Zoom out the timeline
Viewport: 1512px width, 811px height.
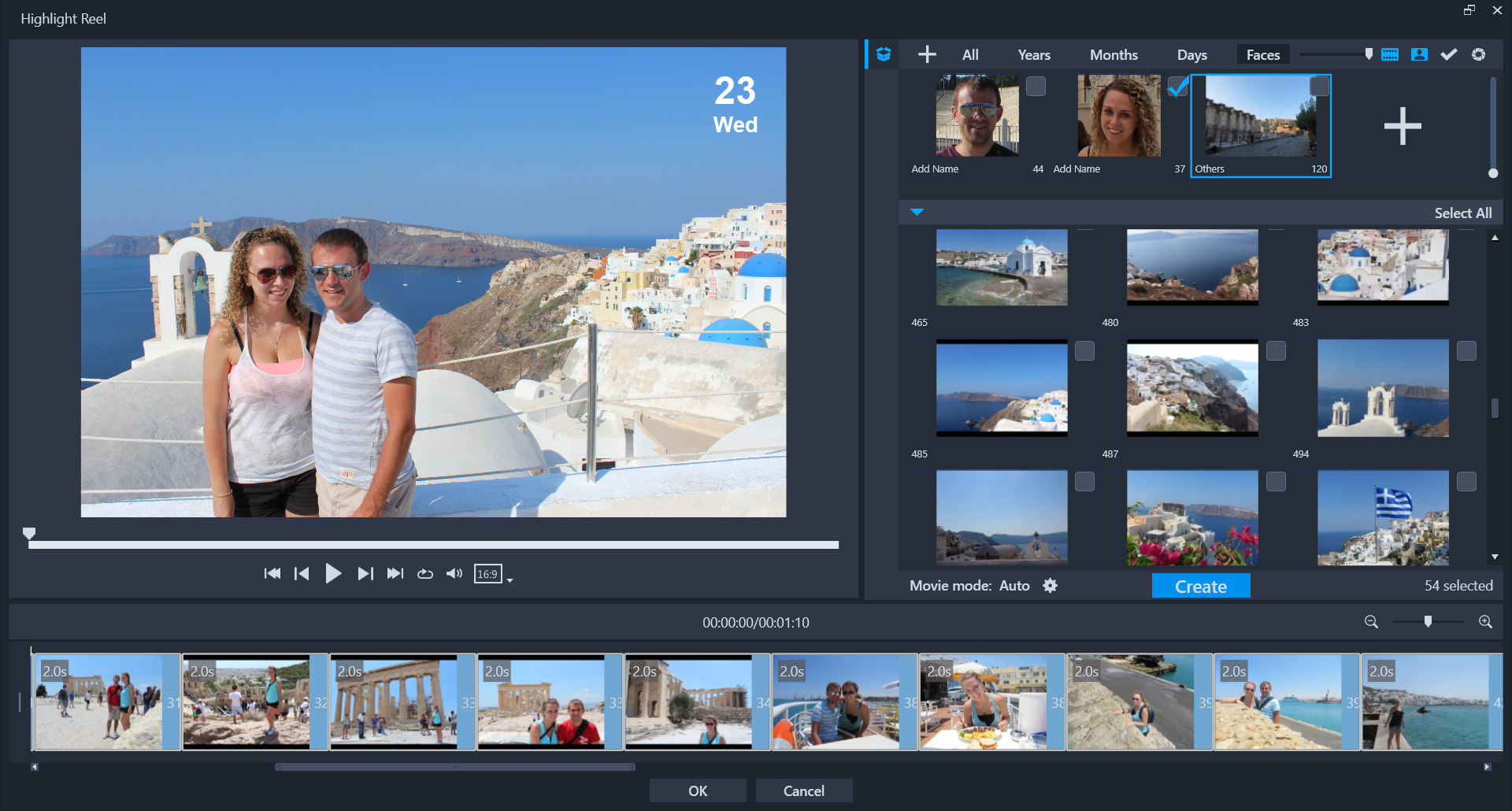(x=1371, y=622)
